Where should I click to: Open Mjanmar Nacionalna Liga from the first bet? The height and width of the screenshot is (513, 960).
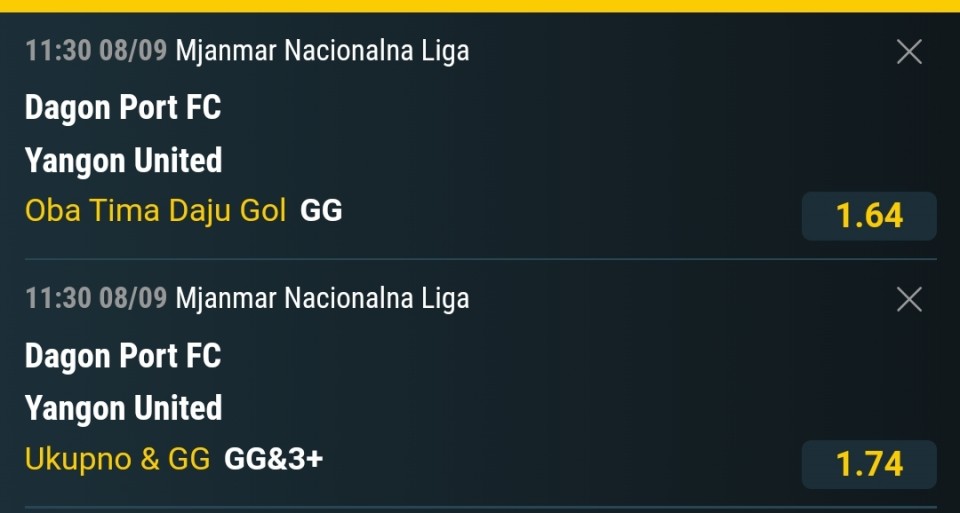[322, 51]
